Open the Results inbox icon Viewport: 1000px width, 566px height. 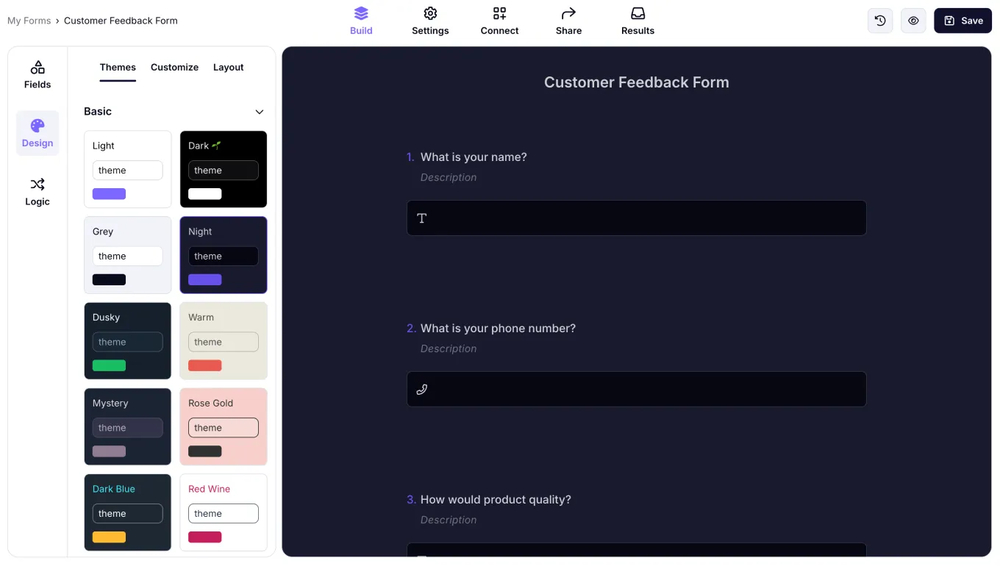pos(637,14)
